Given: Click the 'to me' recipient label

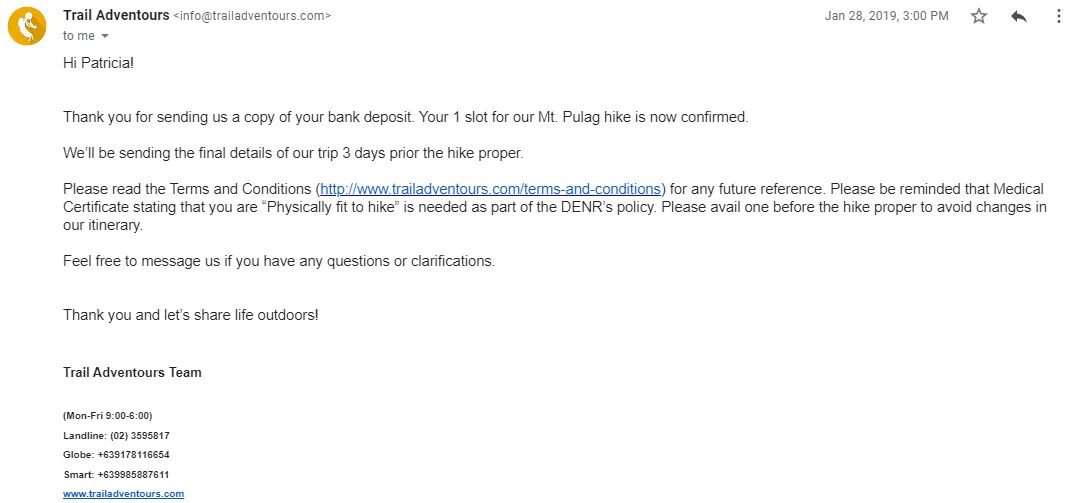Looking at the screenshot, I should (x=79, y=36).
